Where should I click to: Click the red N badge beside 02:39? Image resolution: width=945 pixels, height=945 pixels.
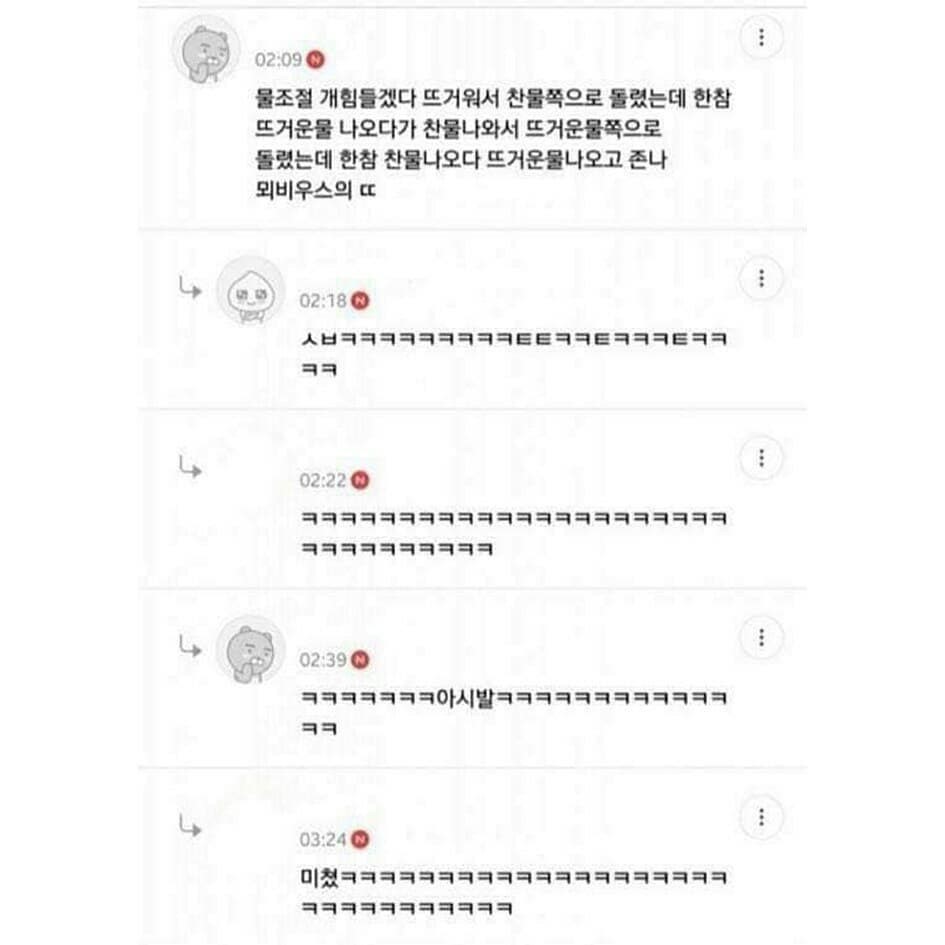(x=360, y=660)
